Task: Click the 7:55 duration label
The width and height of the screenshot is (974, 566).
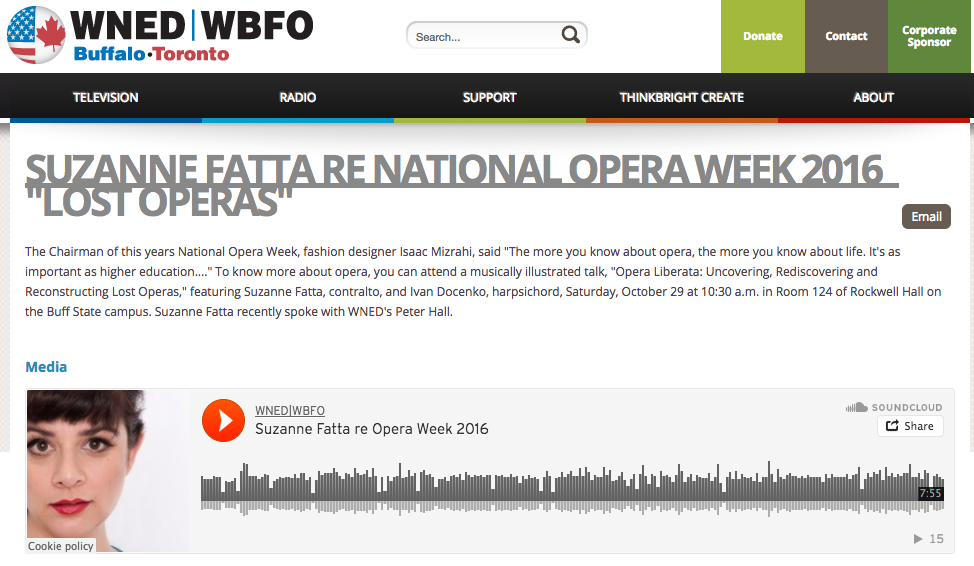Action: pyautogui.click(x=931, y=493)
